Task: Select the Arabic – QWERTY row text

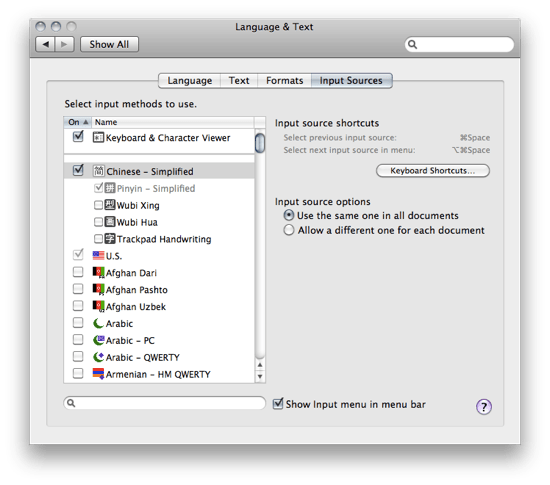Action: point(143,357)
